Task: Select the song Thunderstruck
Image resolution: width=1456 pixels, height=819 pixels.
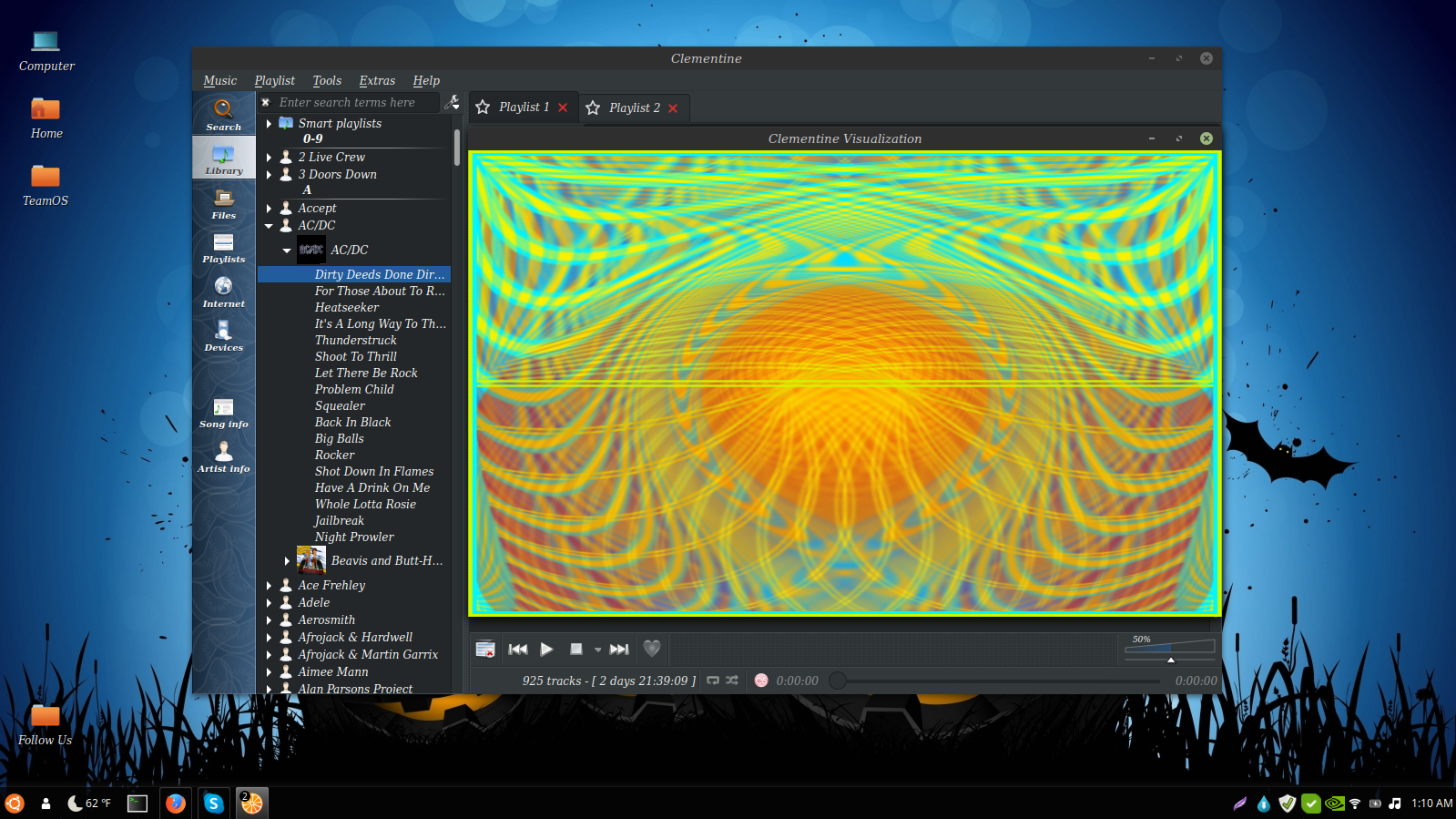Action: [355, 340]
